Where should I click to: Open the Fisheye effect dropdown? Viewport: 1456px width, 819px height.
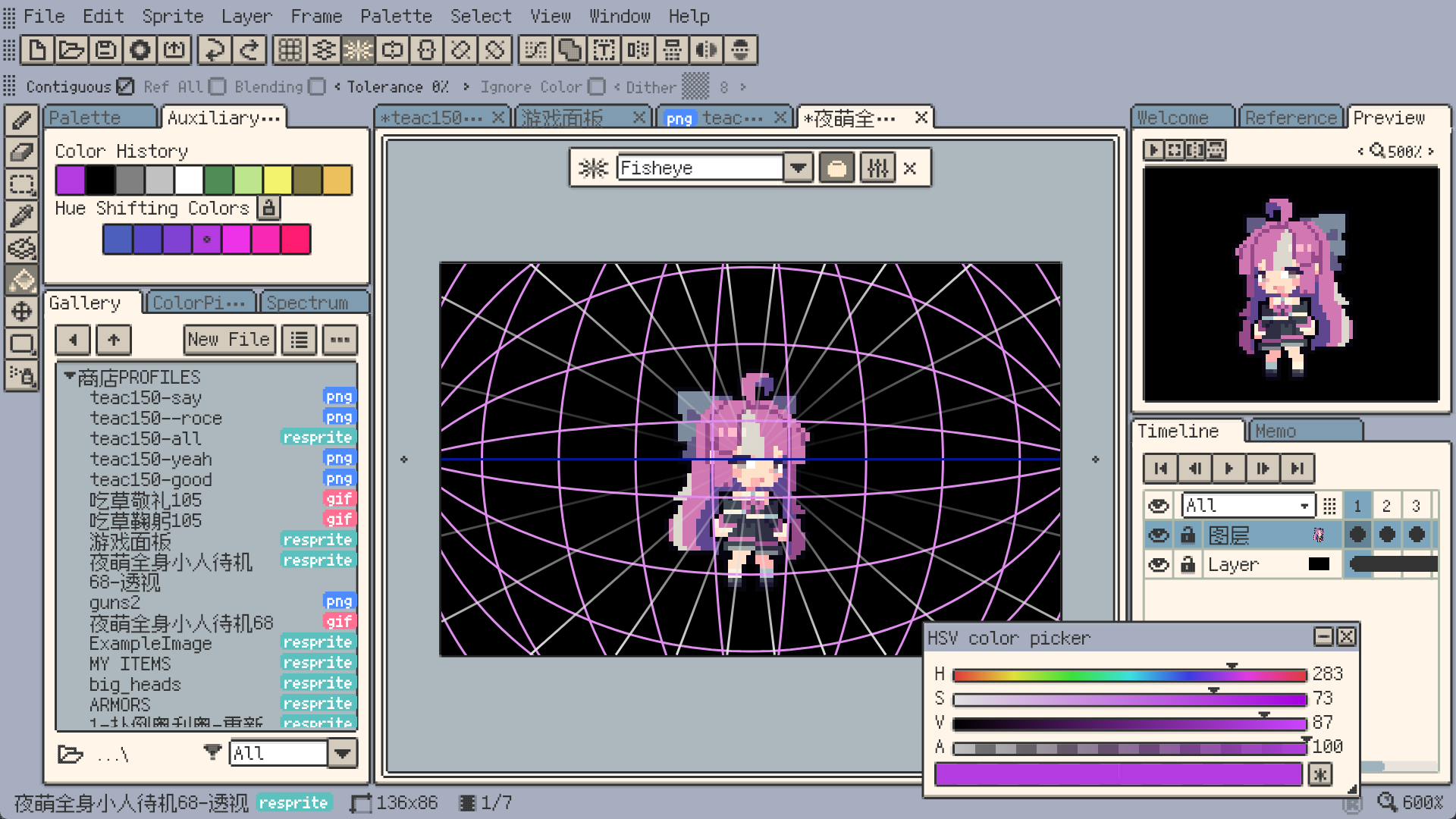point(797,168)
